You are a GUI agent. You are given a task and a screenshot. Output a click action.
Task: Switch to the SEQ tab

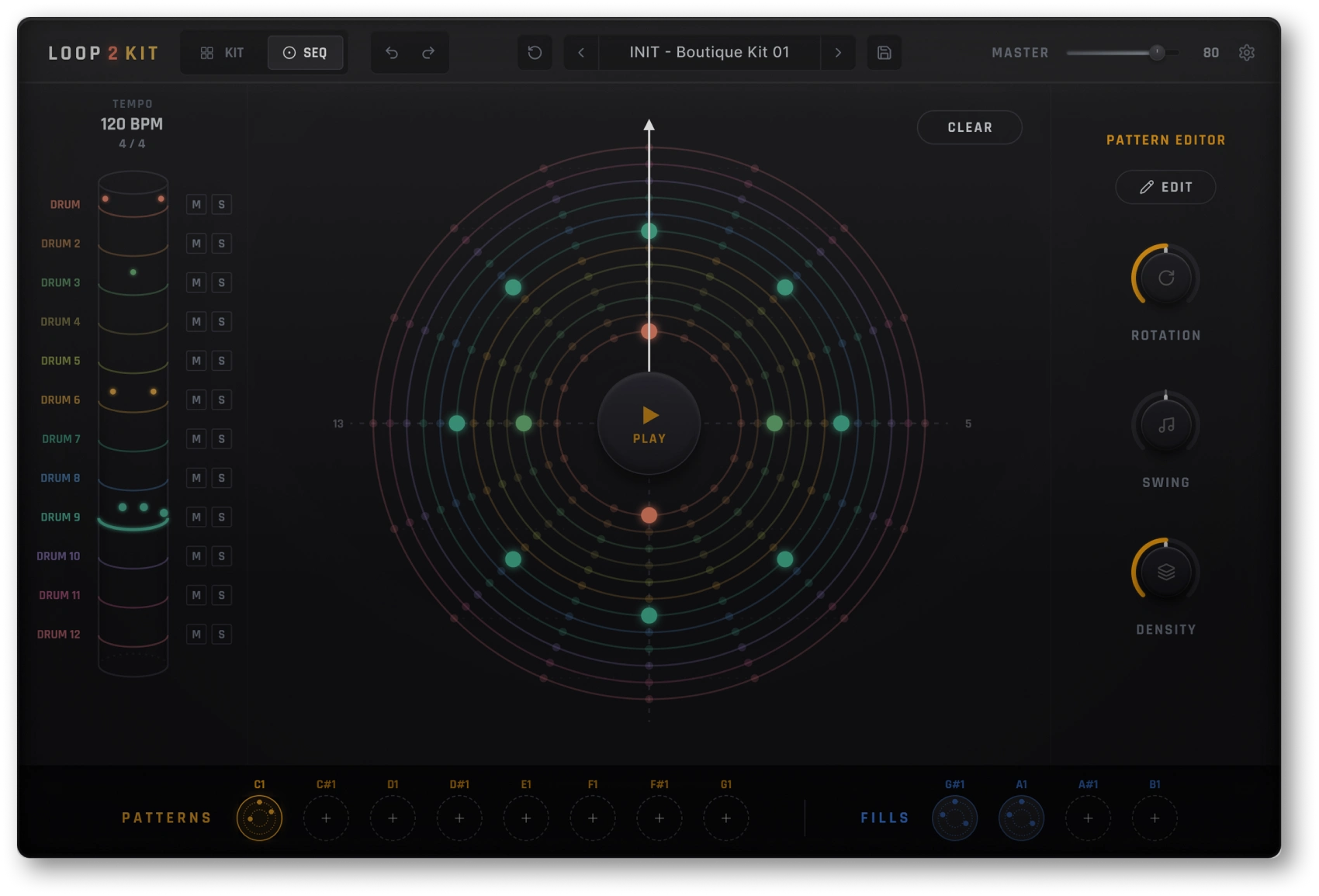click(305, 53)
